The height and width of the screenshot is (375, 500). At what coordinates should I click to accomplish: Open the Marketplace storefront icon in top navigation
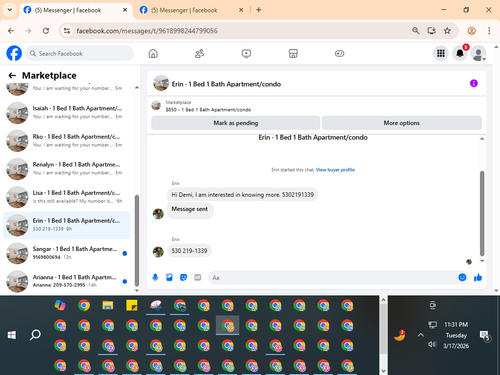[x=293, y=53]
